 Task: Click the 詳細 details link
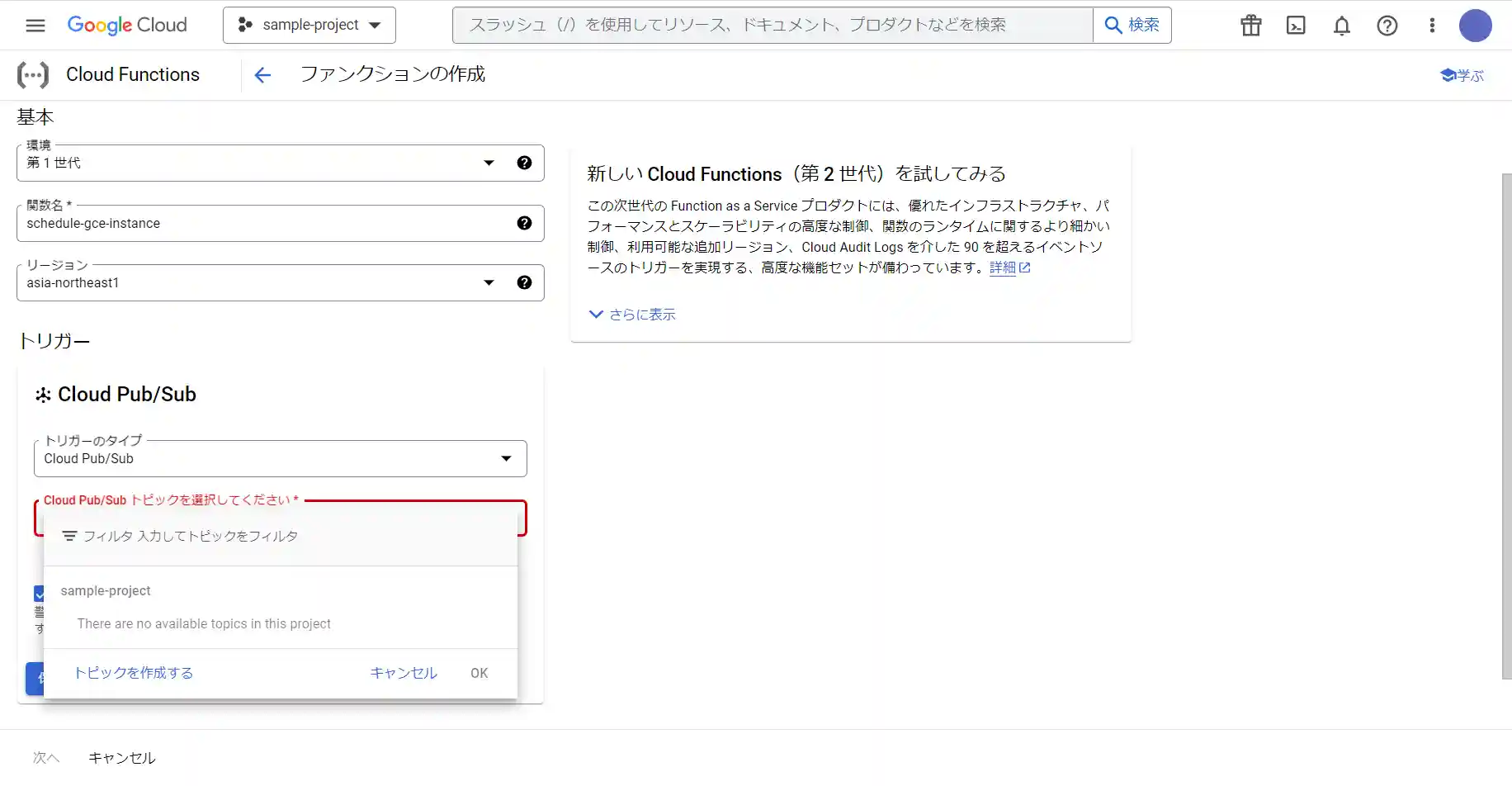[1009, 268]
